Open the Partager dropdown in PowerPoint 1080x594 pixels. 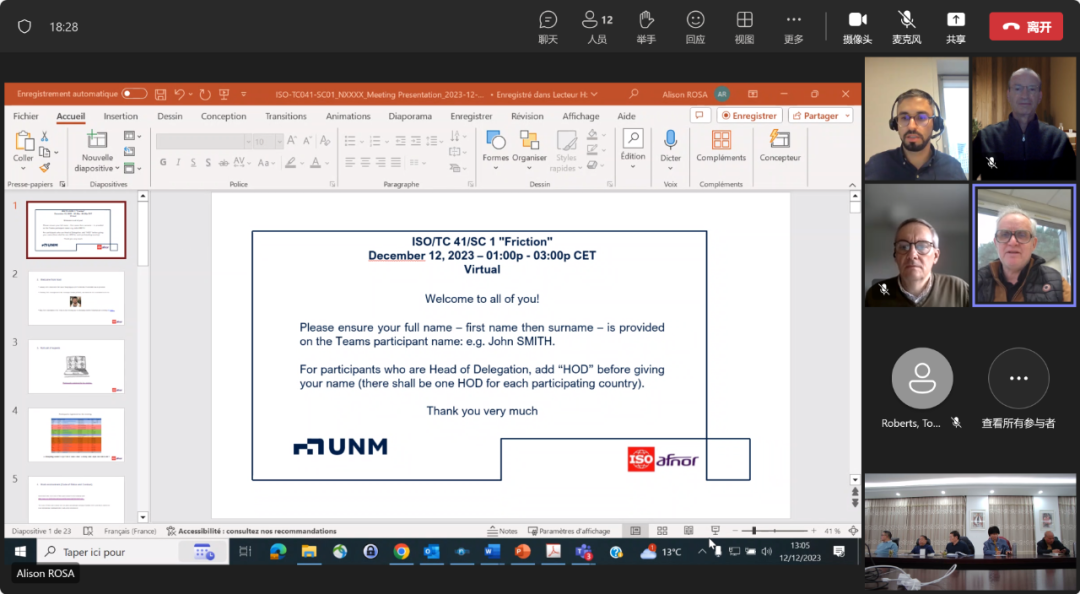[x=820, y=116]
